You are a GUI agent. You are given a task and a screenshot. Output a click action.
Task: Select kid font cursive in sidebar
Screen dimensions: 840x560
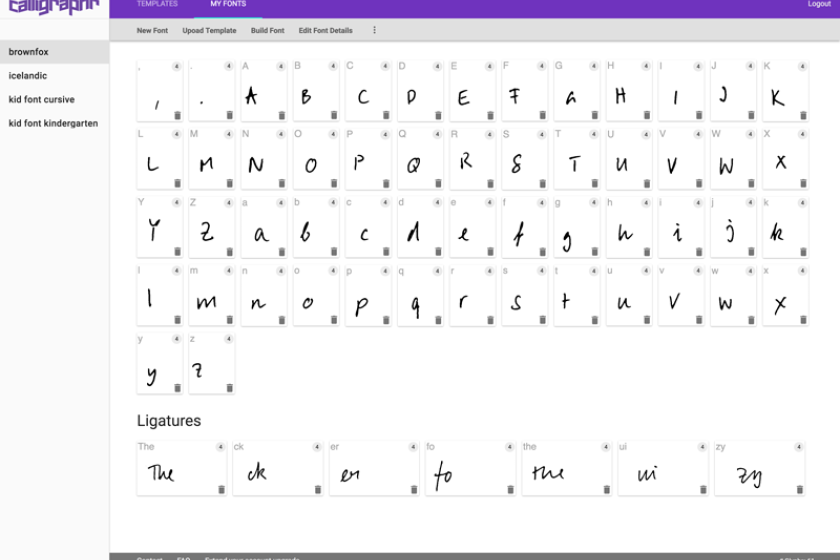coord(55,99)
